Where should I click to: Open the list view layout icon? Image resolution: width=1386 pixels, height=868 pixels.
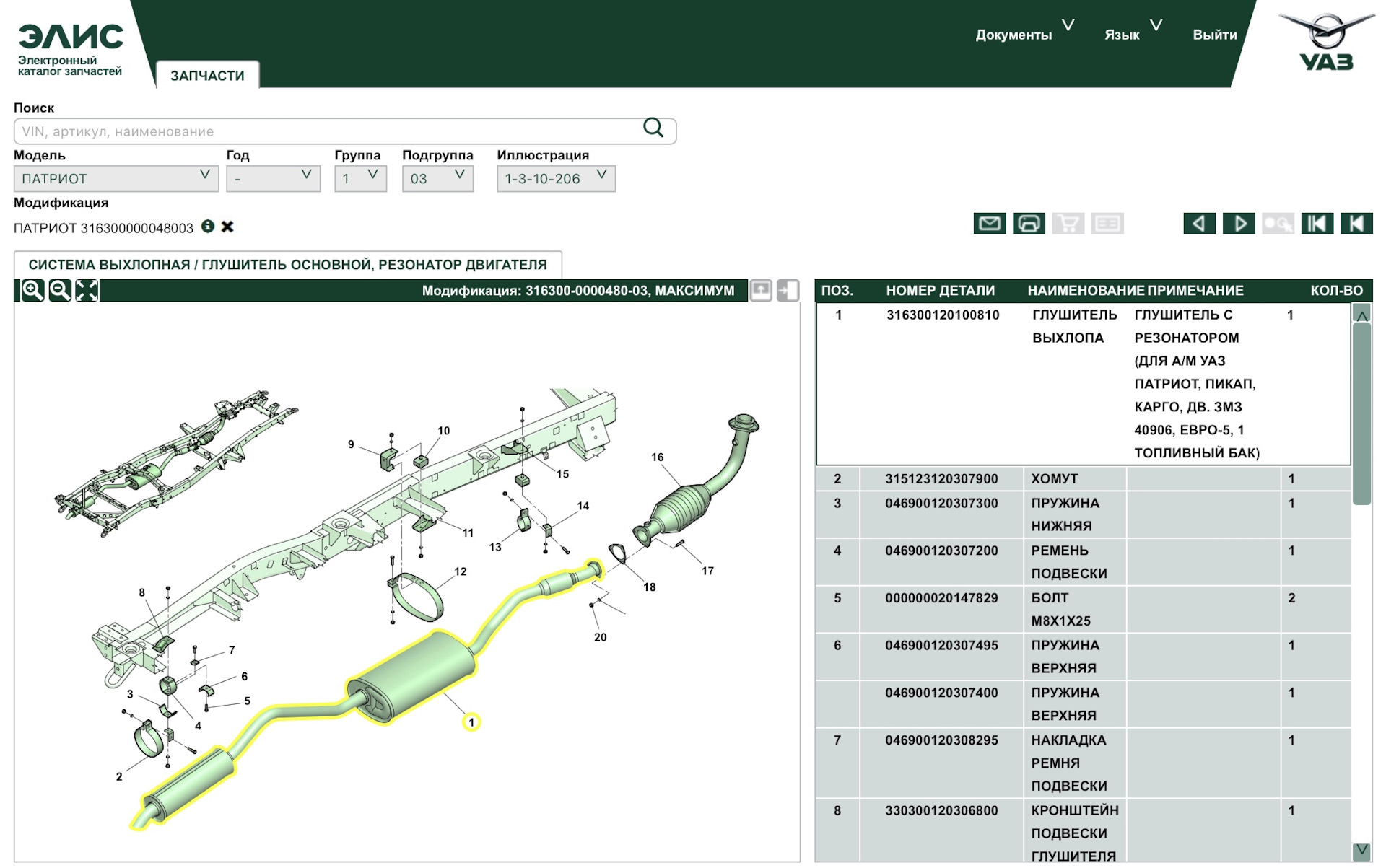[1107, 224]
